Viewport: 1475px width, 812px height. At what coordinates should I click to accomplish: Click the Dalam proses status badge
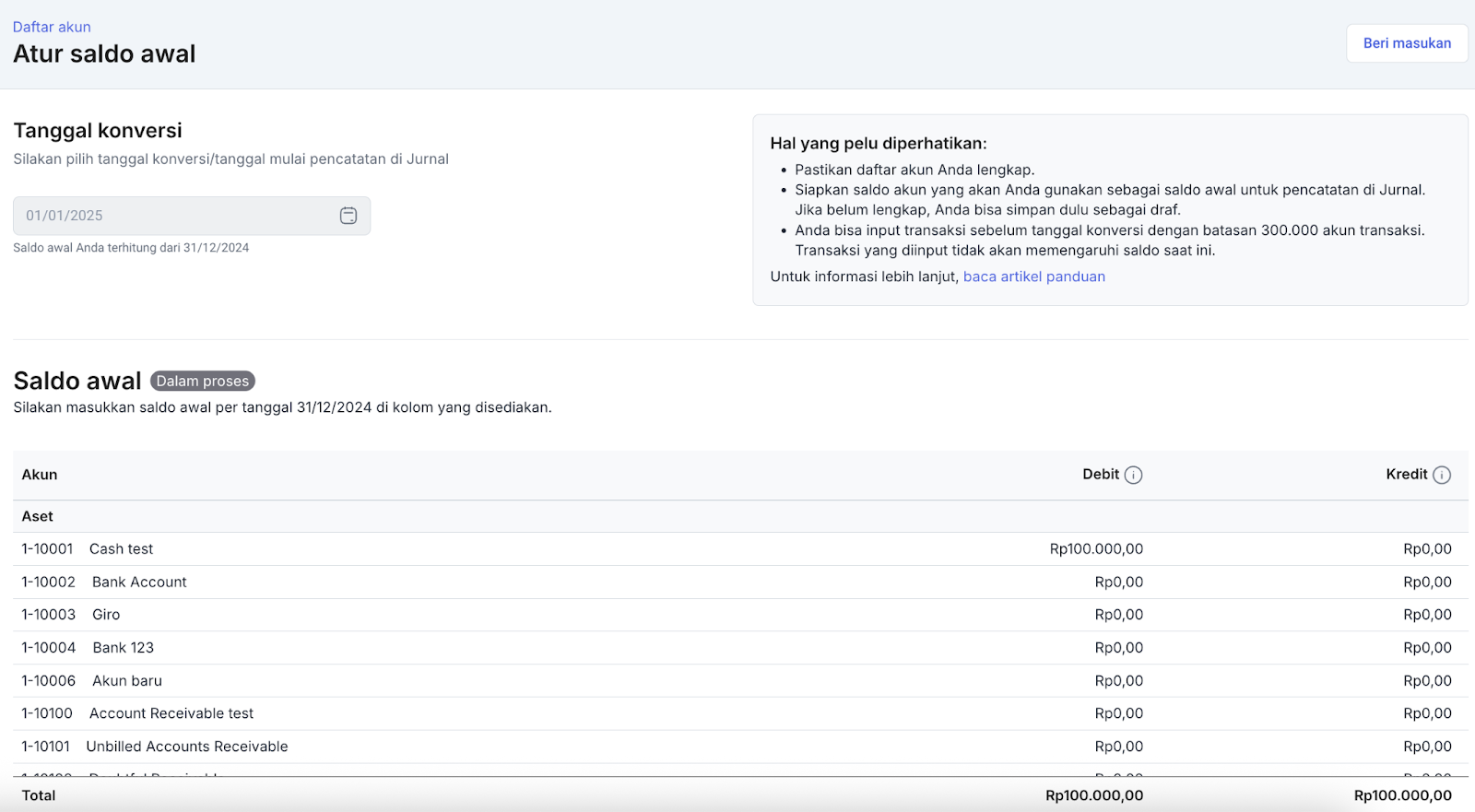[203, 382]
